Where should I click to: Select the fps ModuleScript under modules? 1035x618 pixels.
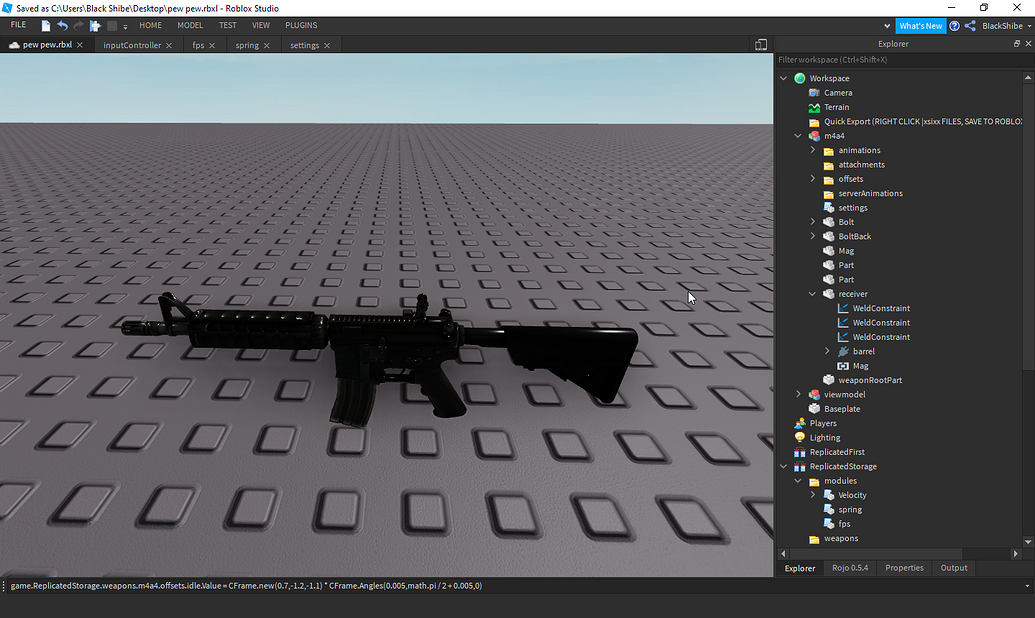(832, 523)
